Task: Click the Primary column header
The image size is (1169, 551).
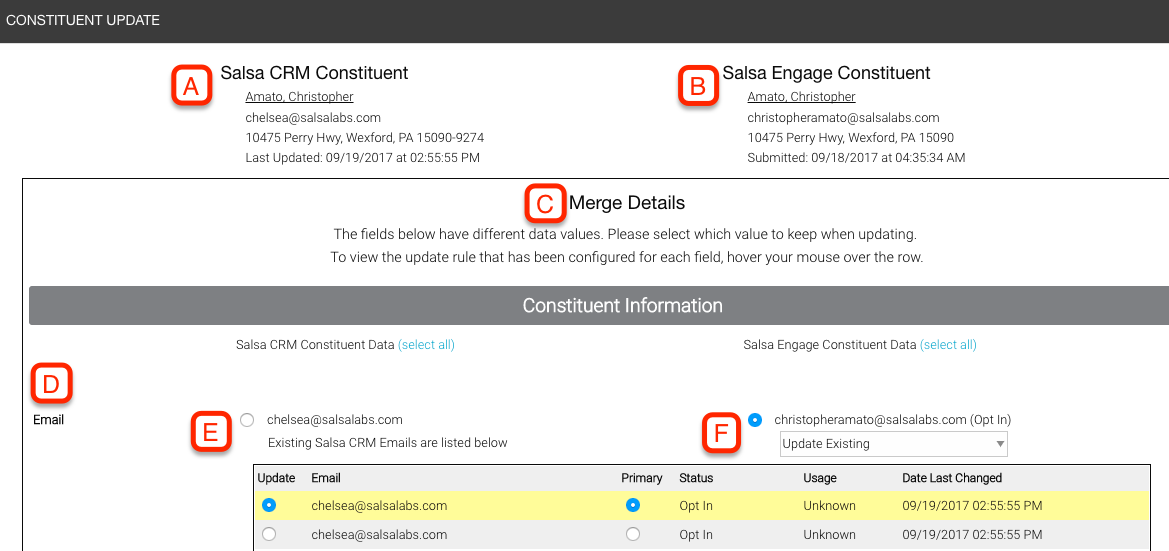Action: point(642,478)
